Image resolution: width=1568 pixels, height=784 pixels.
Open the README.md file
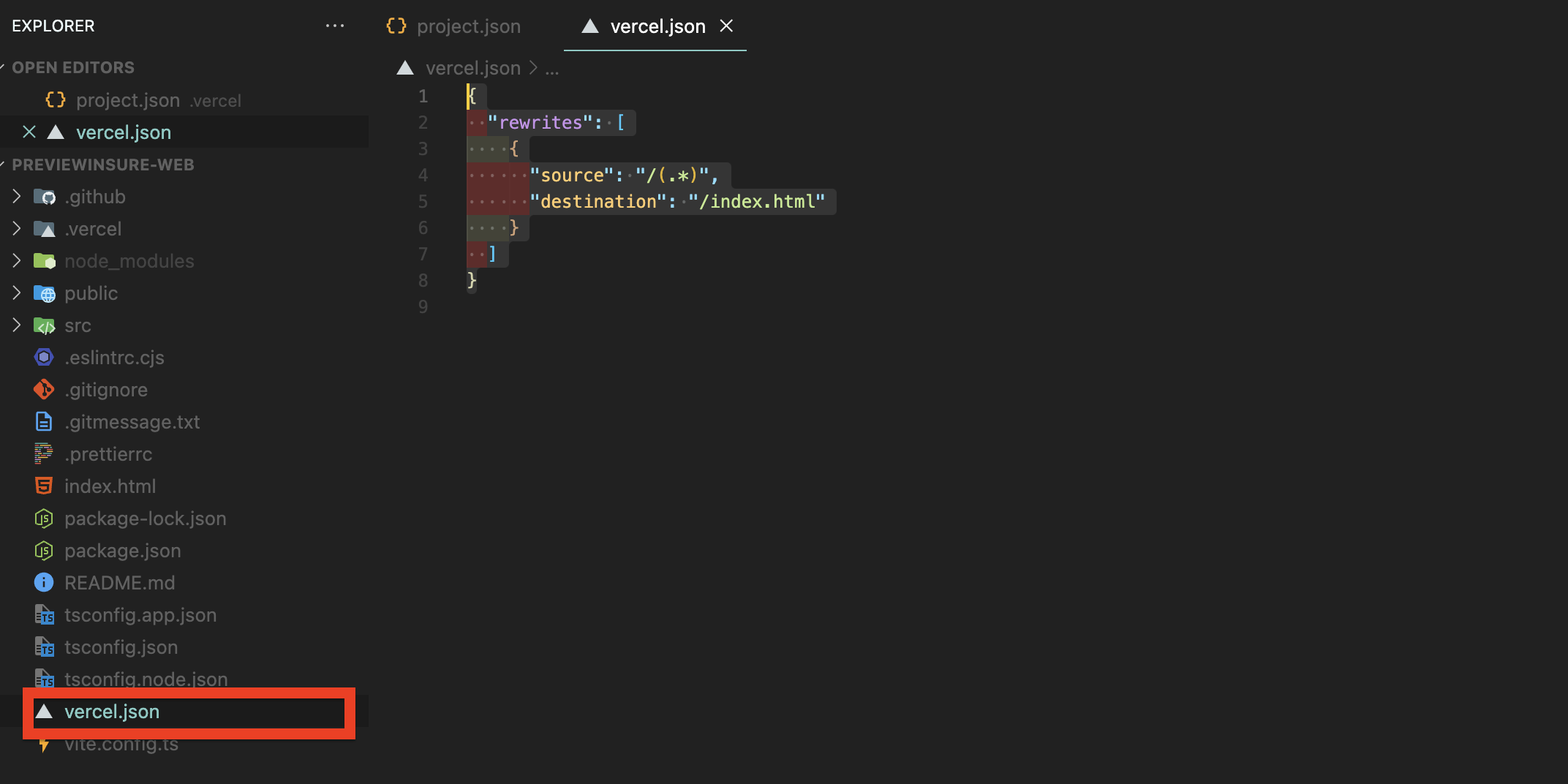tap(120, 583)
